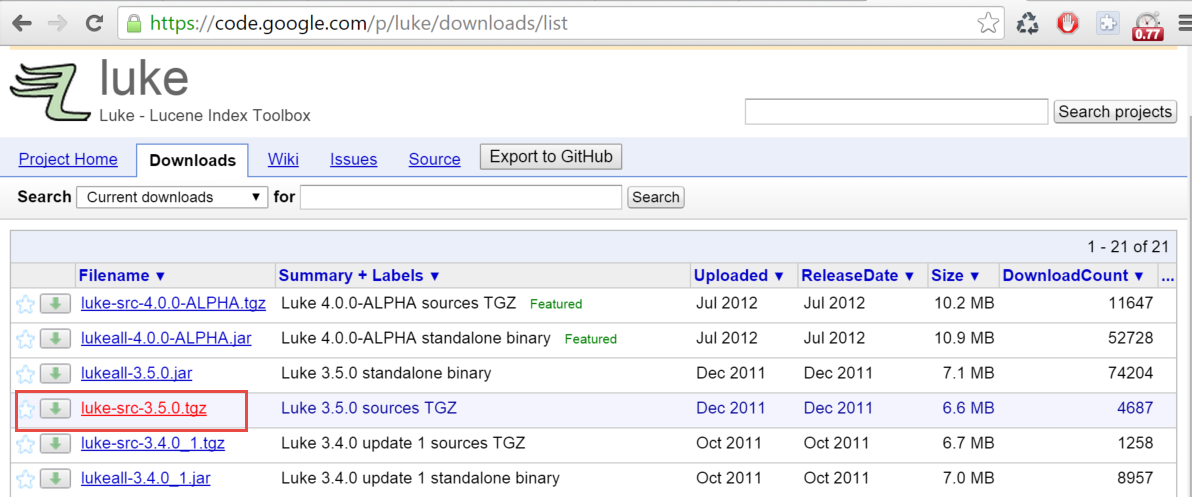The height and width of the screenshot is (497, 1192).
Task: Star the luke-src-4.0.0-ALPHA.tgz download
Action: click(x=25, y=304)
